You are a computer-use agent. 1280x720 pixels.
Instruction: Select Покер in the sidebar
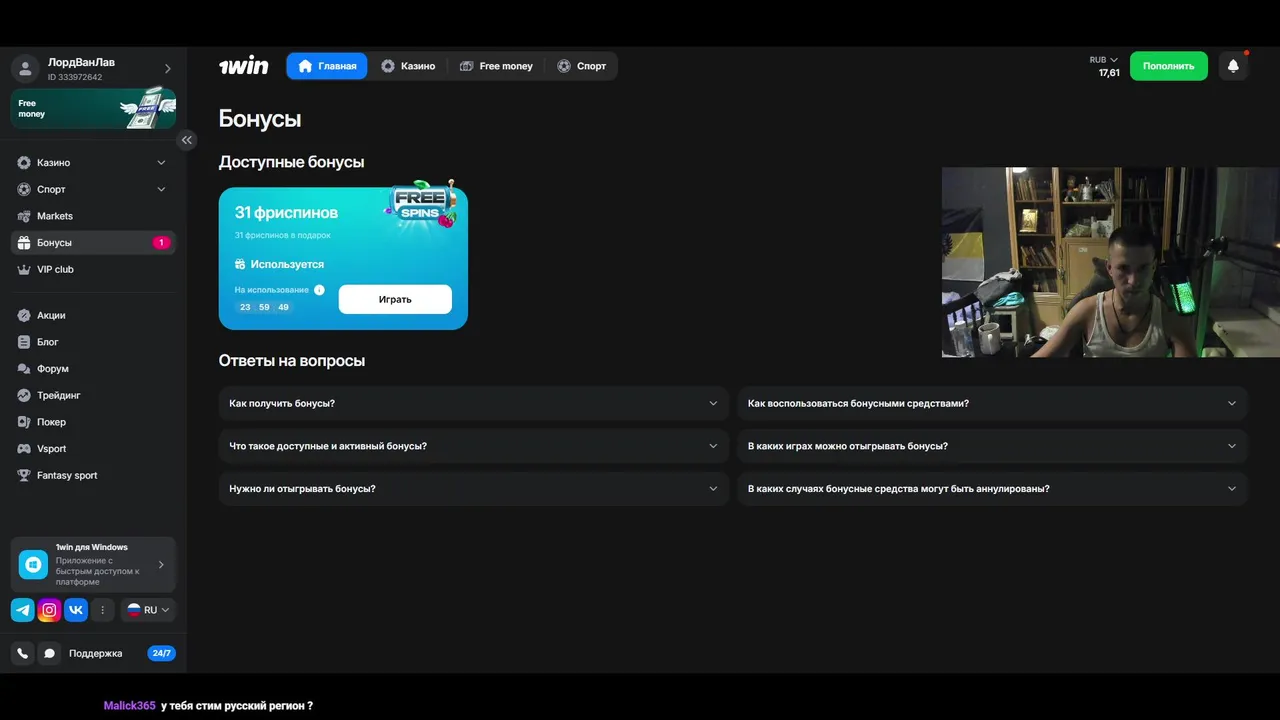(93, 422)
